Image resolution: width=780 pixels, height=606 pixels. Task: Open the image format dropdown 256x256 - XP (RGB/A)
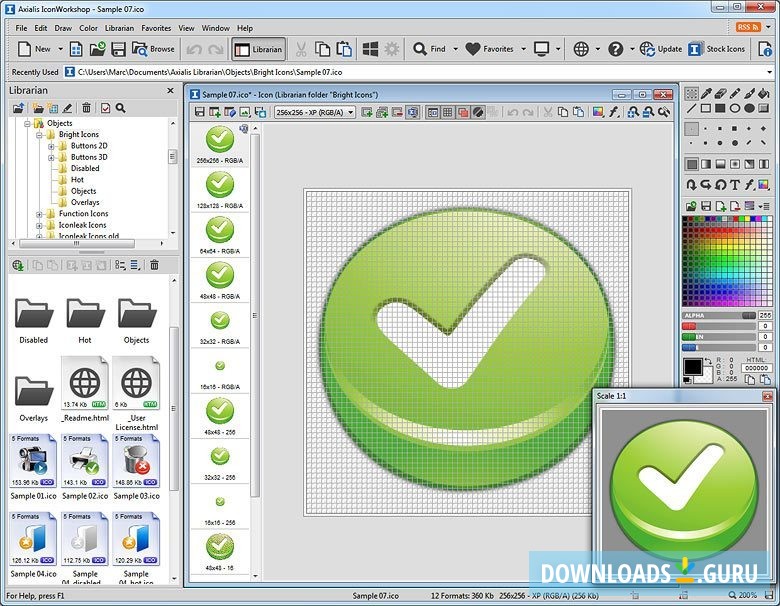point(315,112)
